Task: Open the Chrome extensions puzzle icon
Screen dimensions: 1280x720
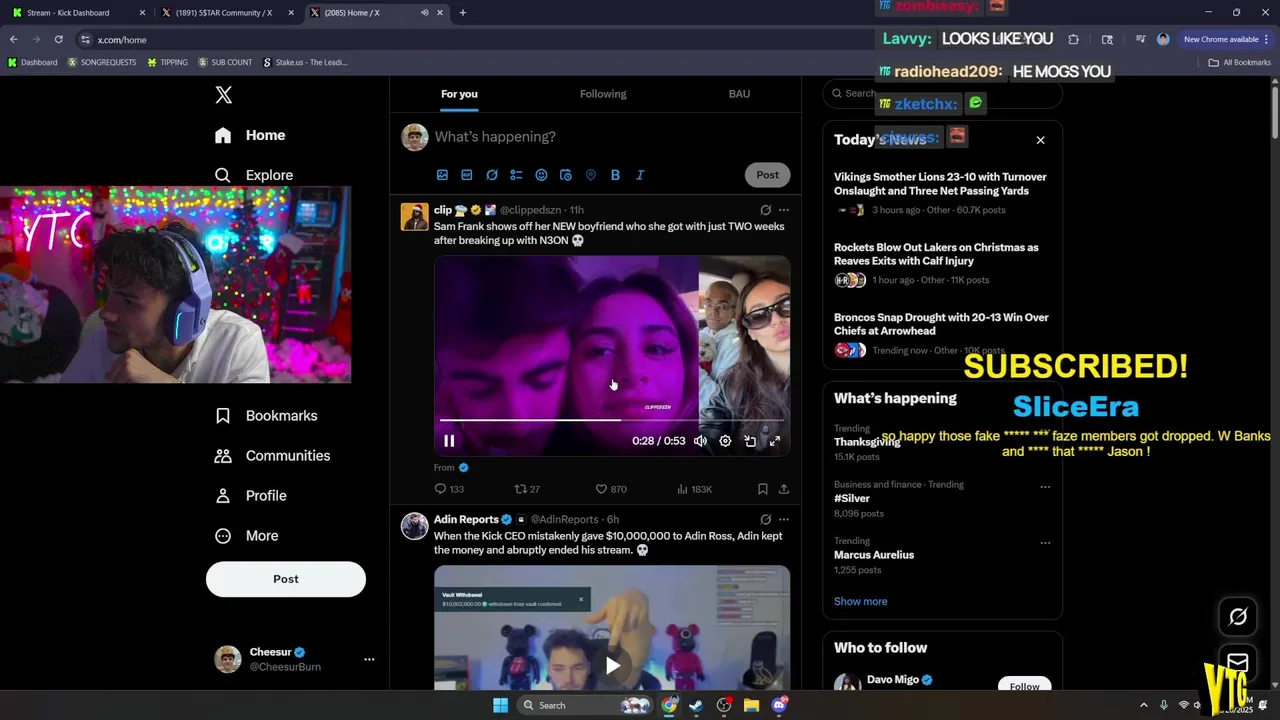Action: tap(1074, 39)
